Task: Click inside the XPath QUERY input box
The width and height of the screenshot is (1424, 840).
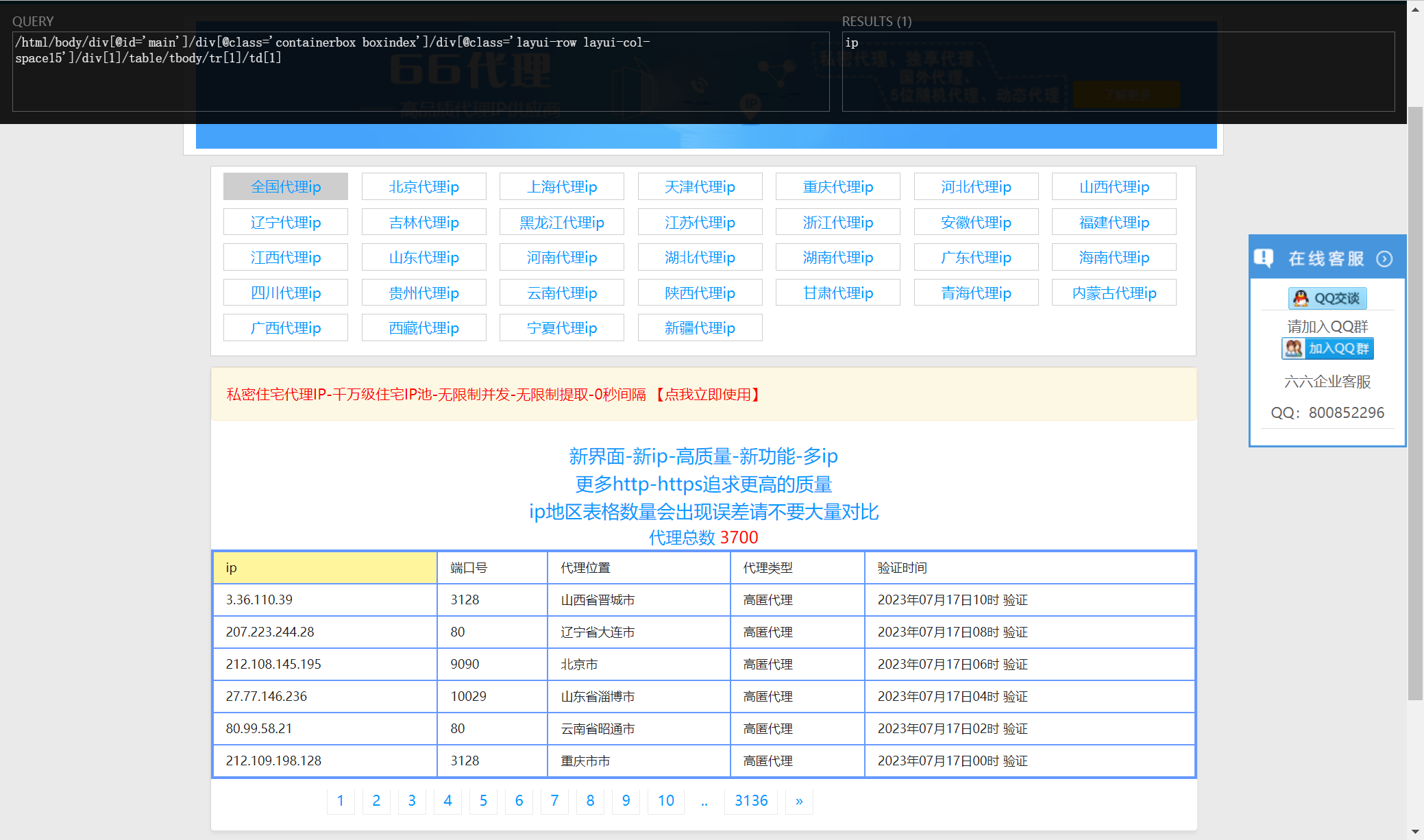Action: click(x=421, y=71)
